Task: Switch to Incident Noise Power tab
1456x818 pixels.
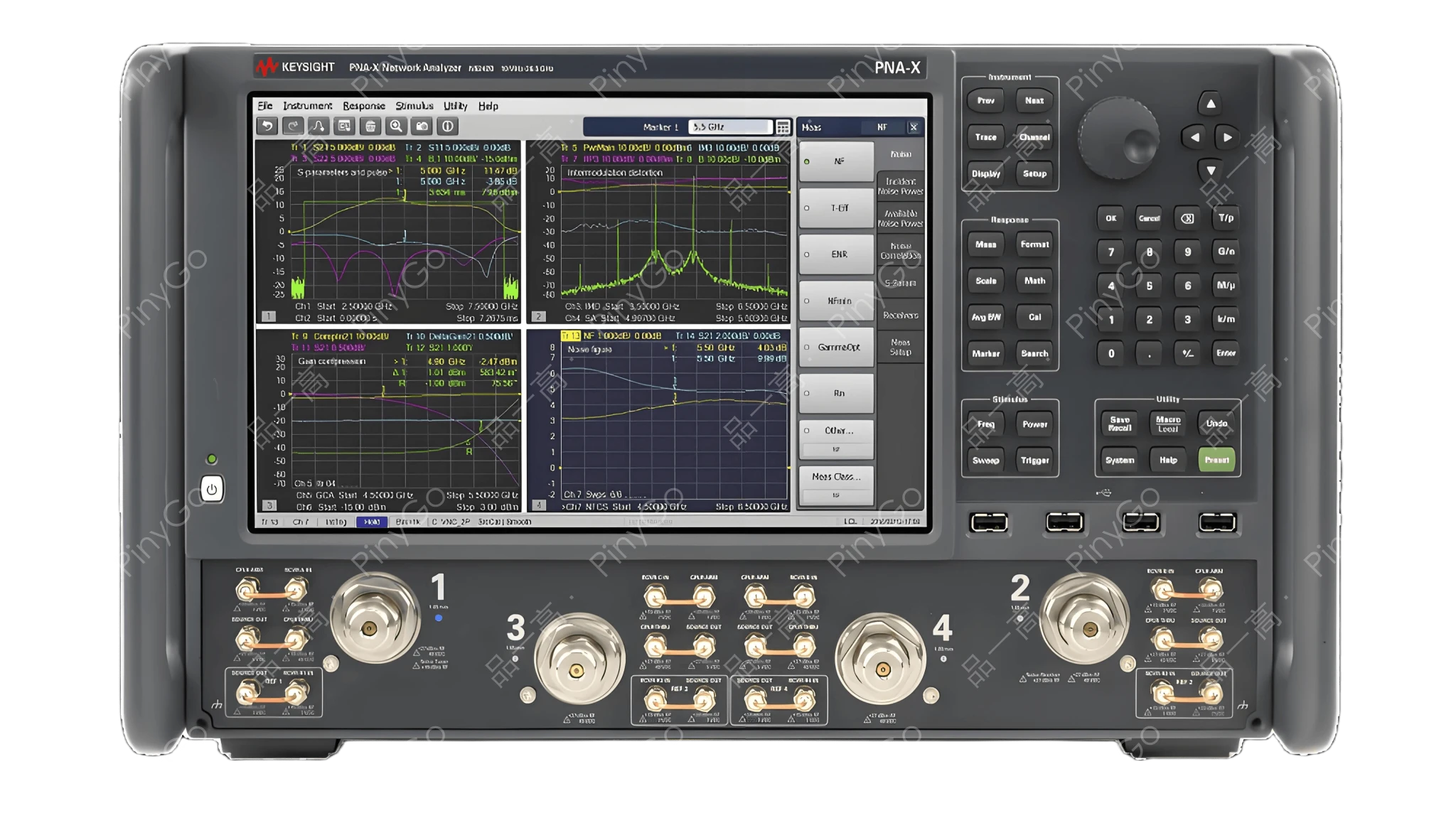Action: click(900, 187)
